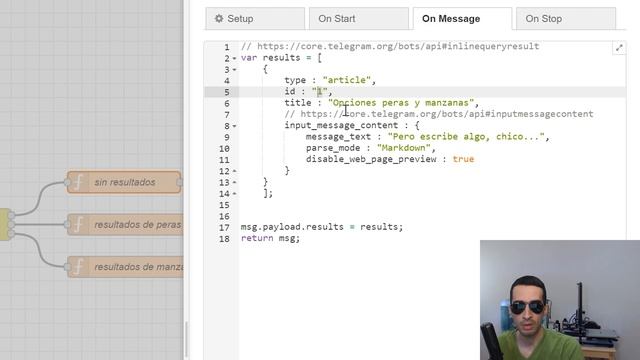The width and height of the screenshot is (640, 360).
Task: Click the text "article" on line 4
Action: (347, 80)
